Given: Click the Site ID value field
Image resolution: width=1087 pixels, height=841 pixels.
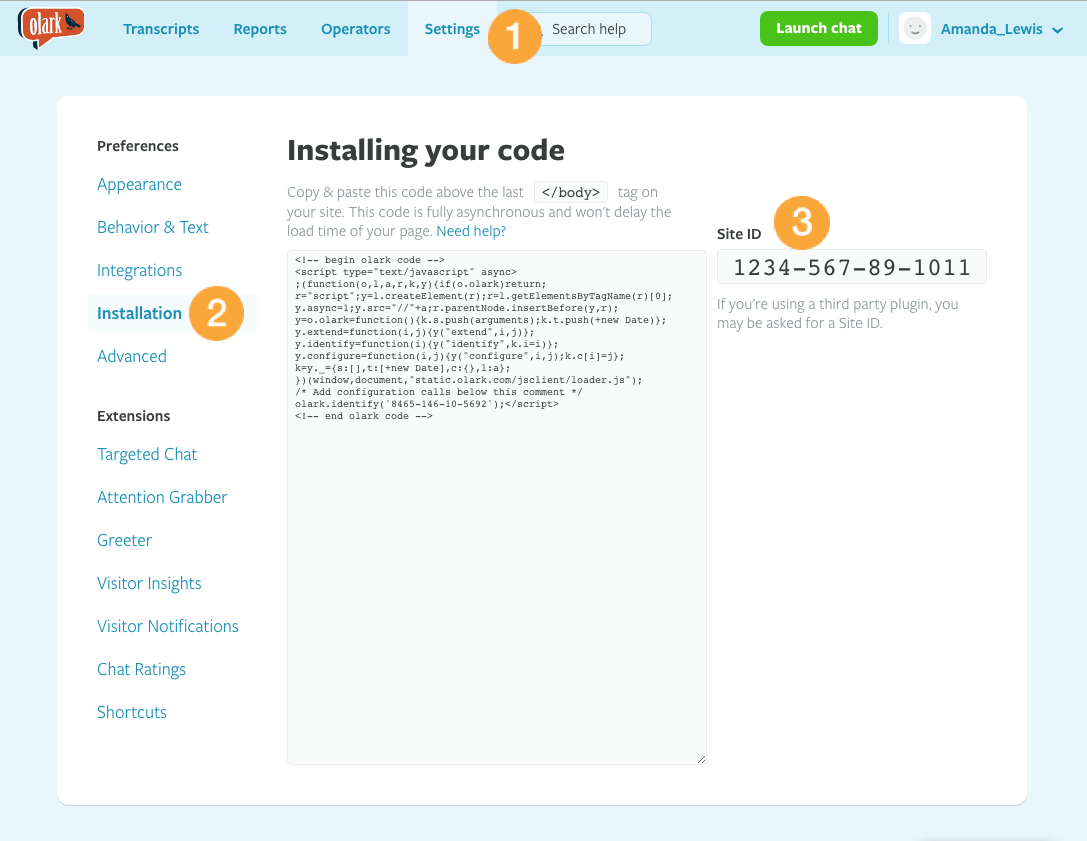Looking at the screenshot, I should [851, 267].
